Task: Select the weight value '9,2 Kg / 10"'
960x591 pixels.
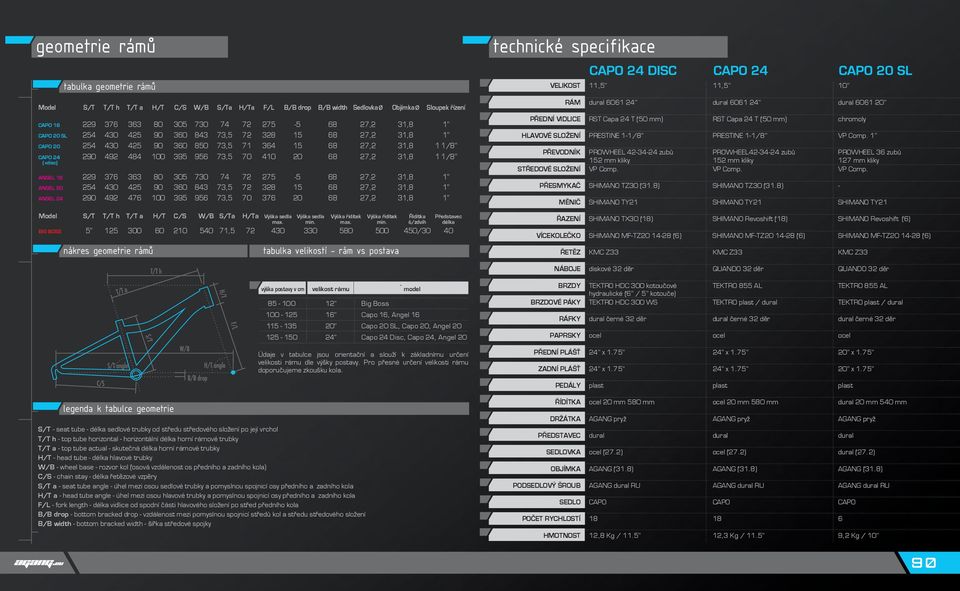Action: 858,535
